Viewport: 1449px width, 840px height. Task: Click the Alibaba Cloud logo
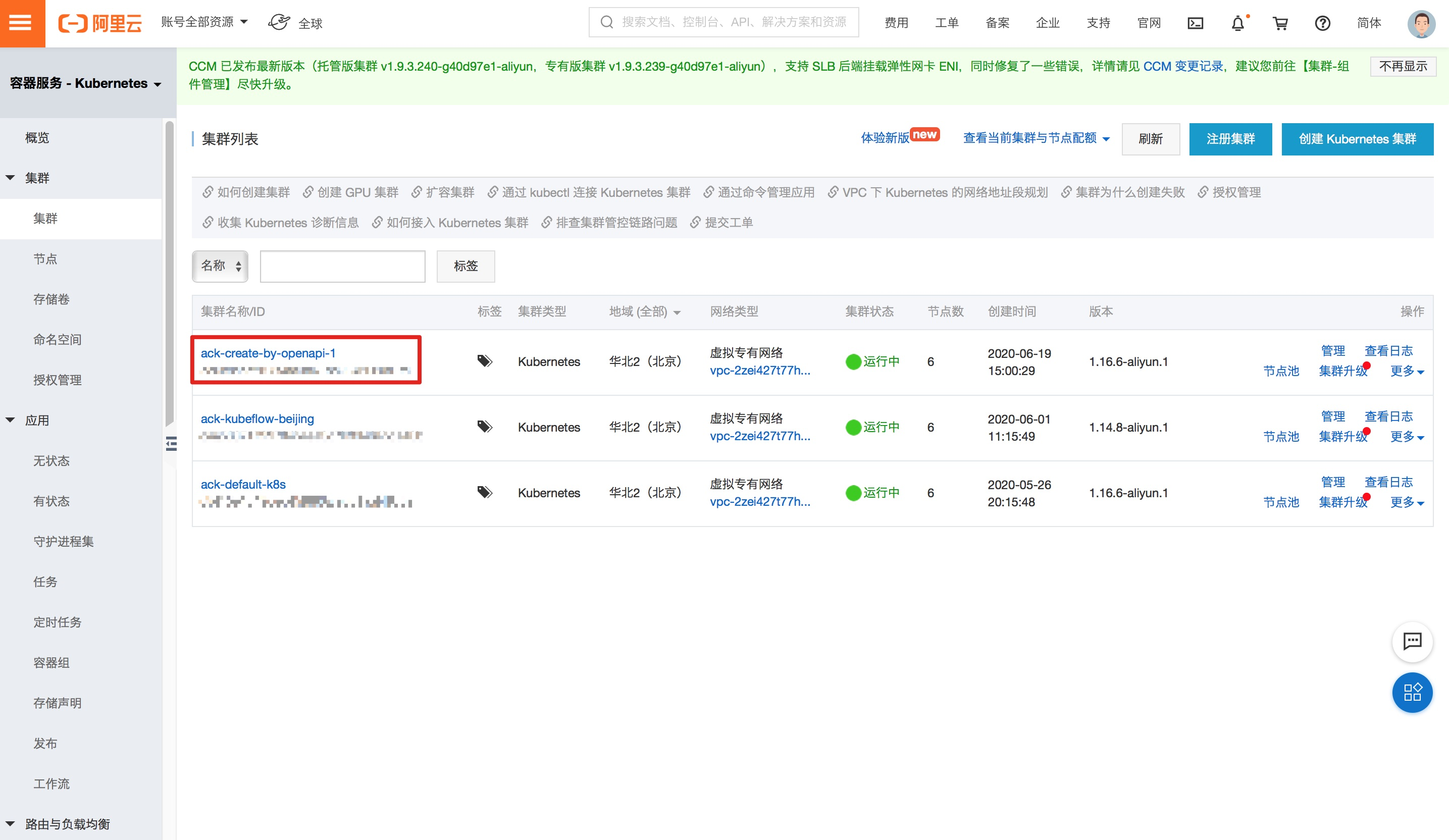tap(100, 23)
